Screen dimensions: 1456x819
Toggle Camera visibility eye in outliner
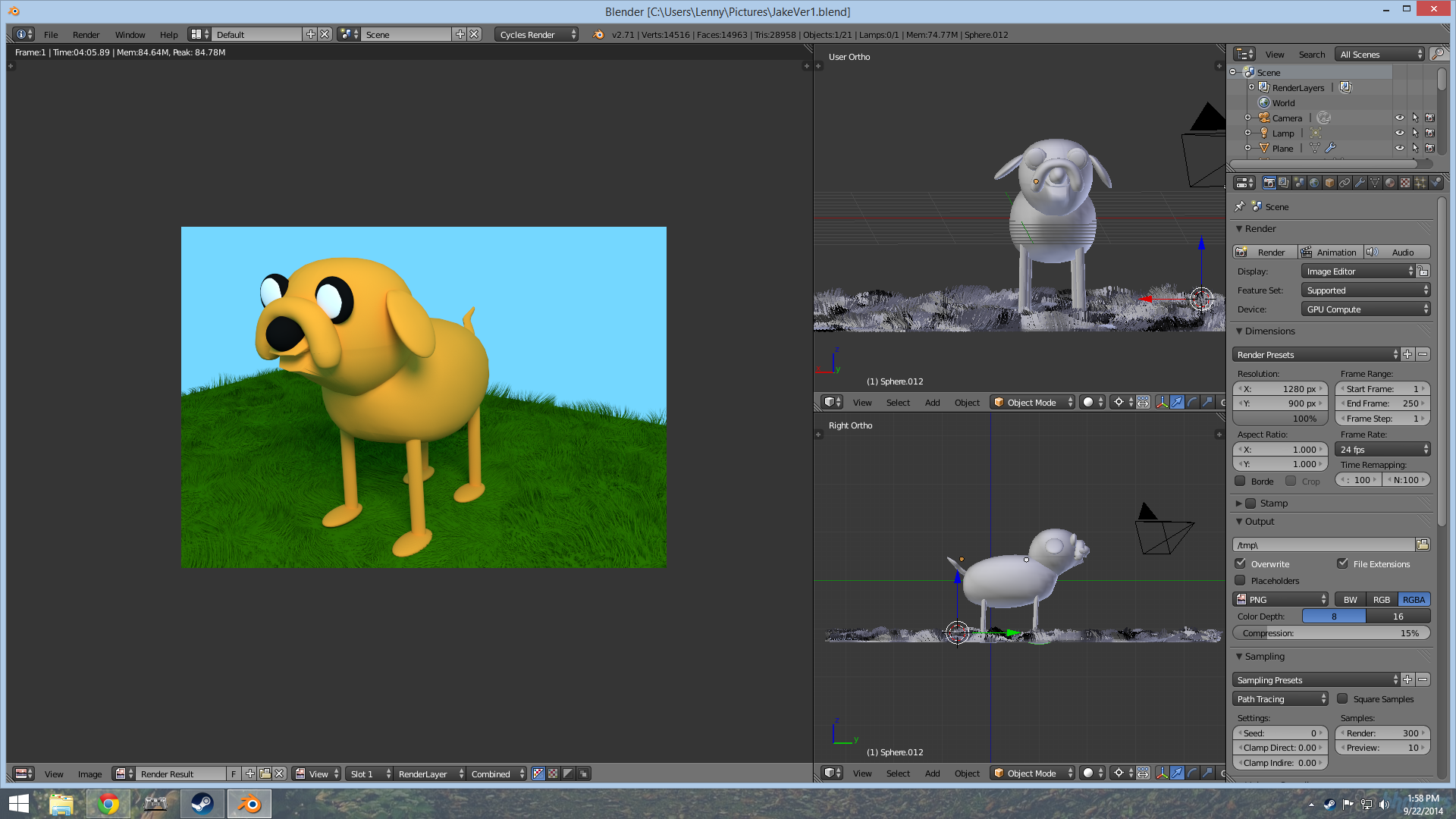pyautogui.click(x=1400, y=118)
